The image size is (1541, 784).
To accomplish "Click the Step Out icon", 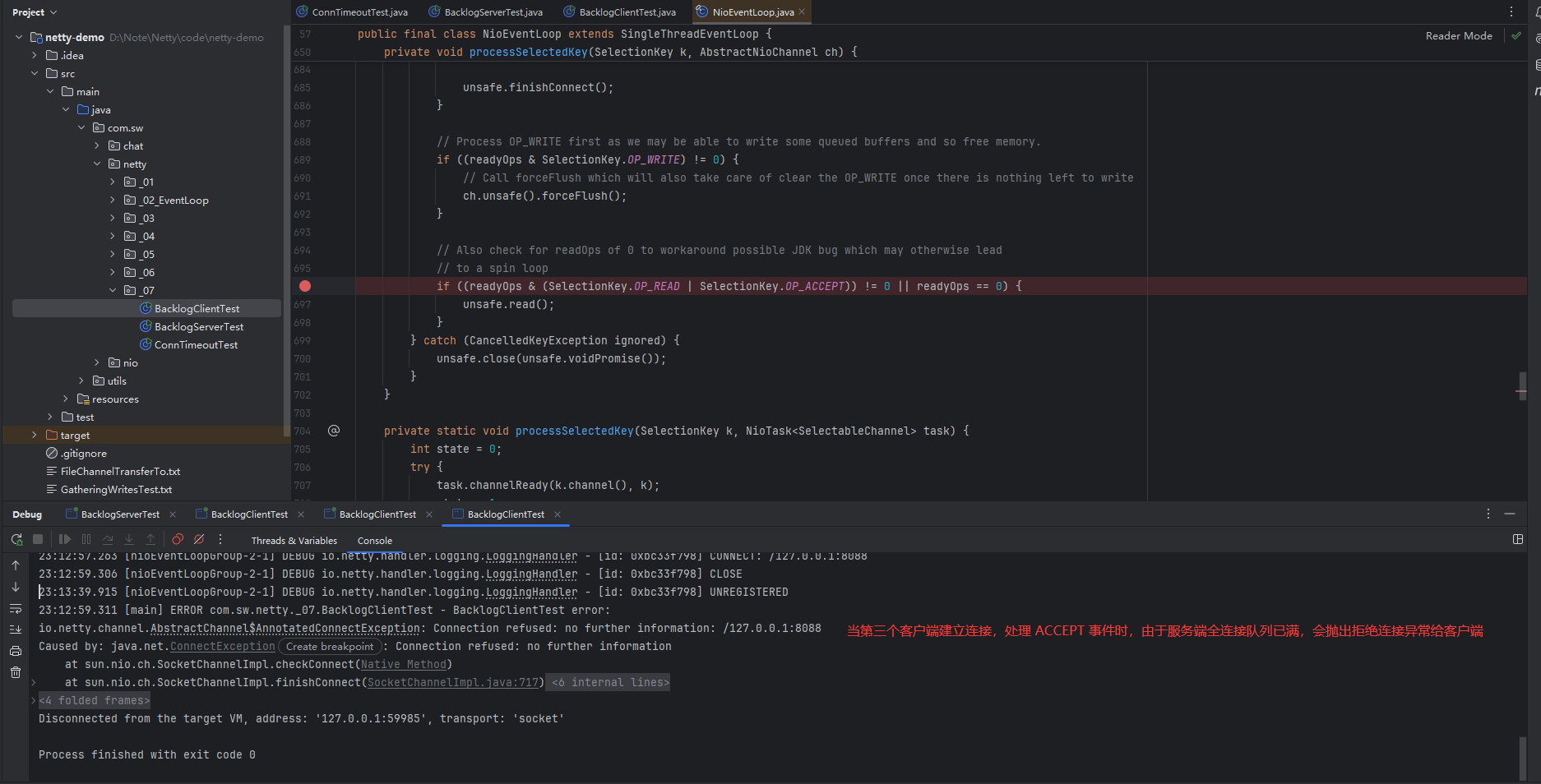I will point(150,540).
